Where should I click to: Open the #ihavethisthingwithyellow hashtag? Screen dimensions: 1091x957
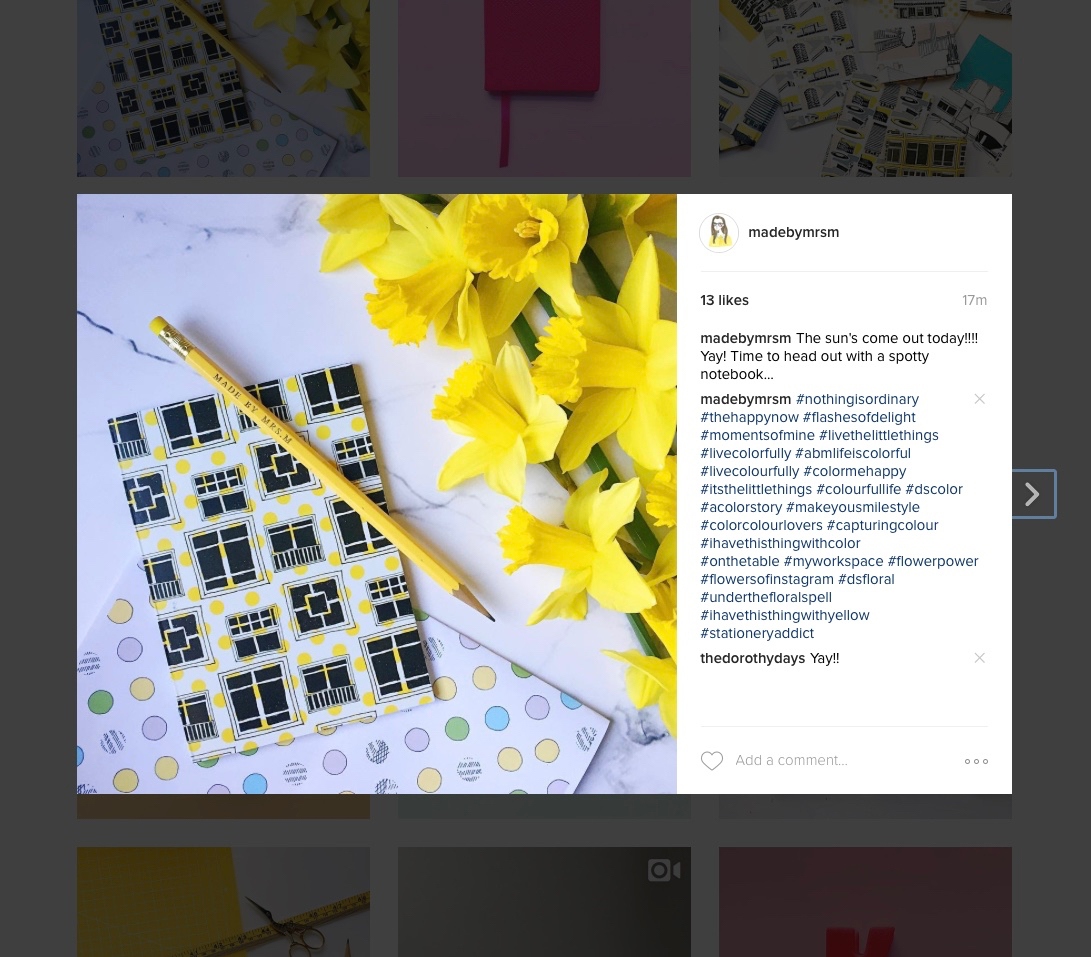(x=785, y=615)
